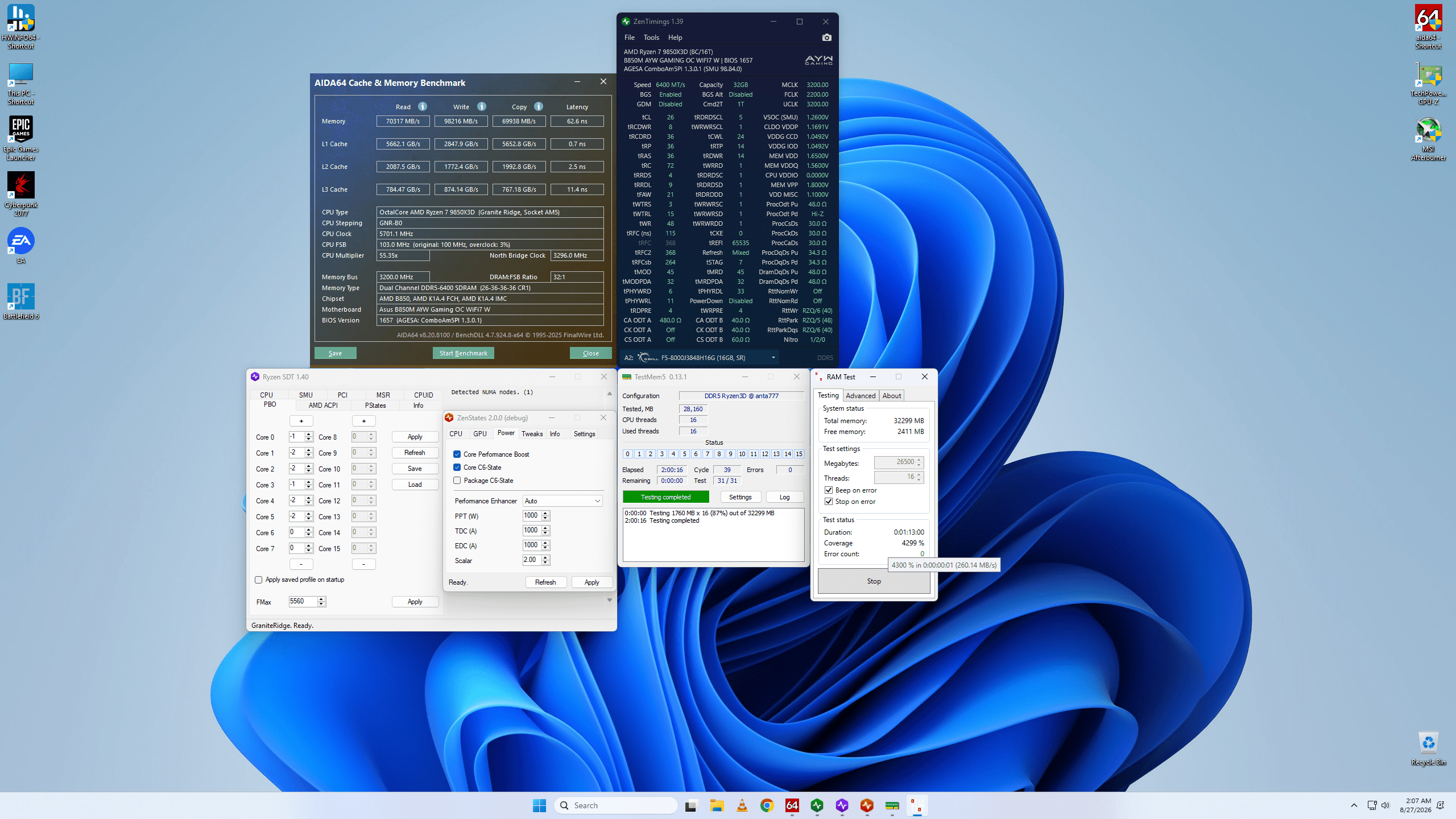
Task: Click TestMem5 Testing completed progress bar
Action: tap(666, 497)
